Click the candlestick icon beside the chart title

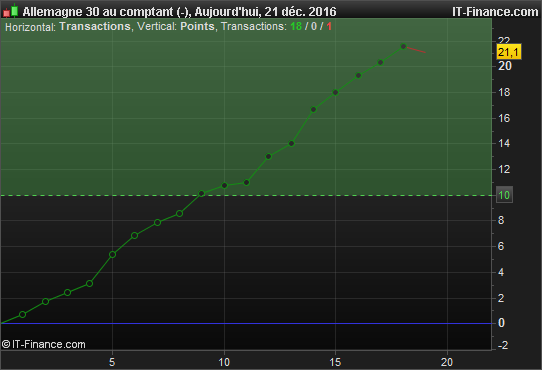click(x=10, y=10)
